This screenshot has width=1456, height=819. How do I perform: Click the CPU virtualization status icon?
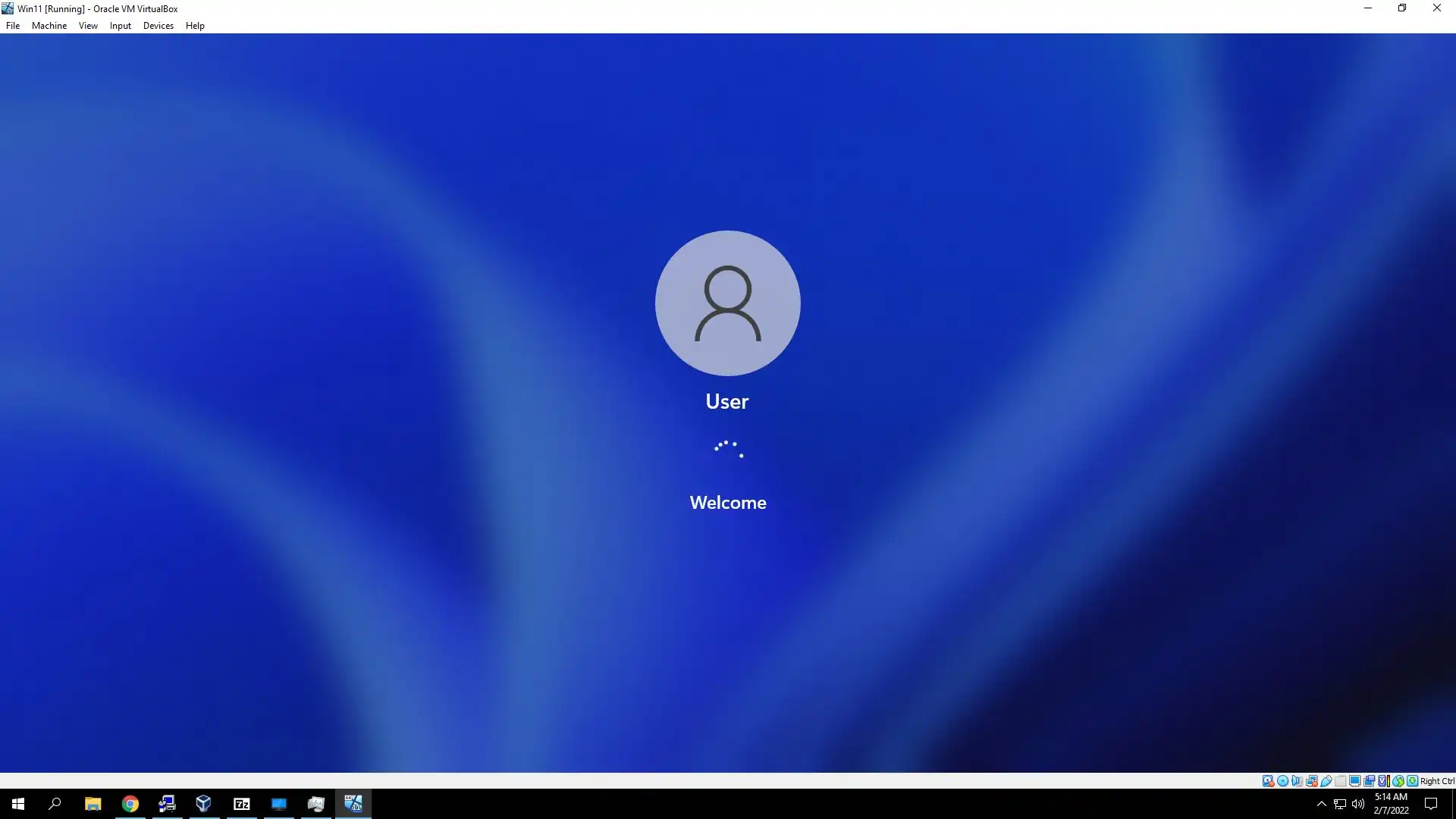(1383, 781)
